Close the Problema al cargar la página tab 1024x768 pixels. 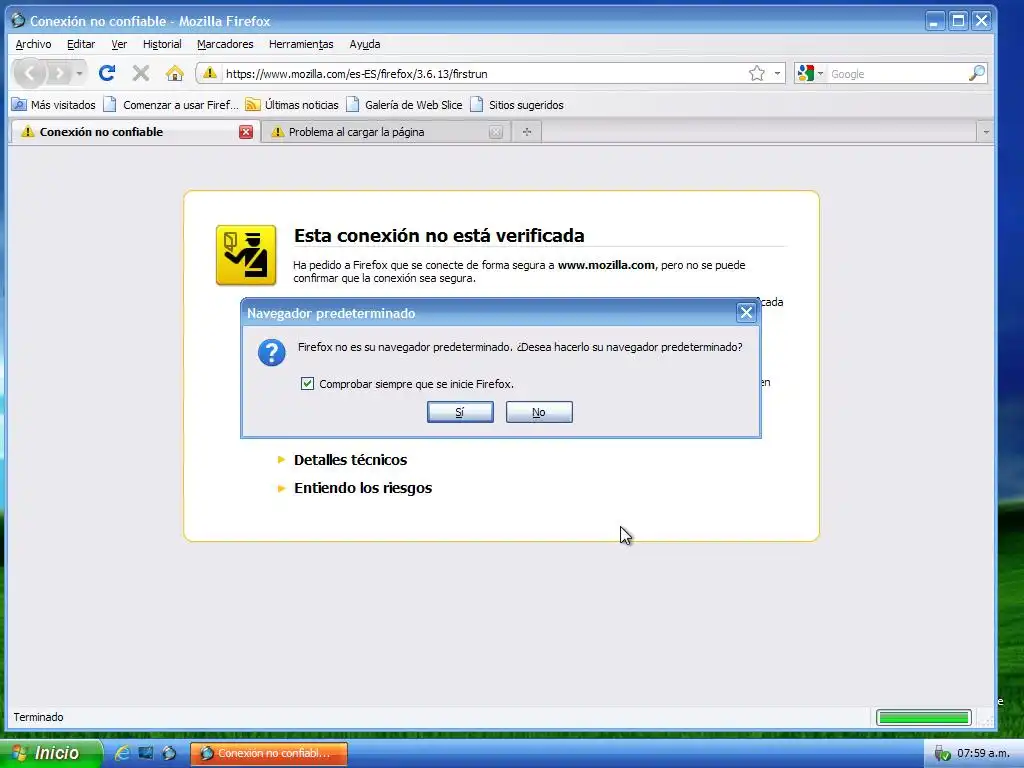(x=496, y=132)
